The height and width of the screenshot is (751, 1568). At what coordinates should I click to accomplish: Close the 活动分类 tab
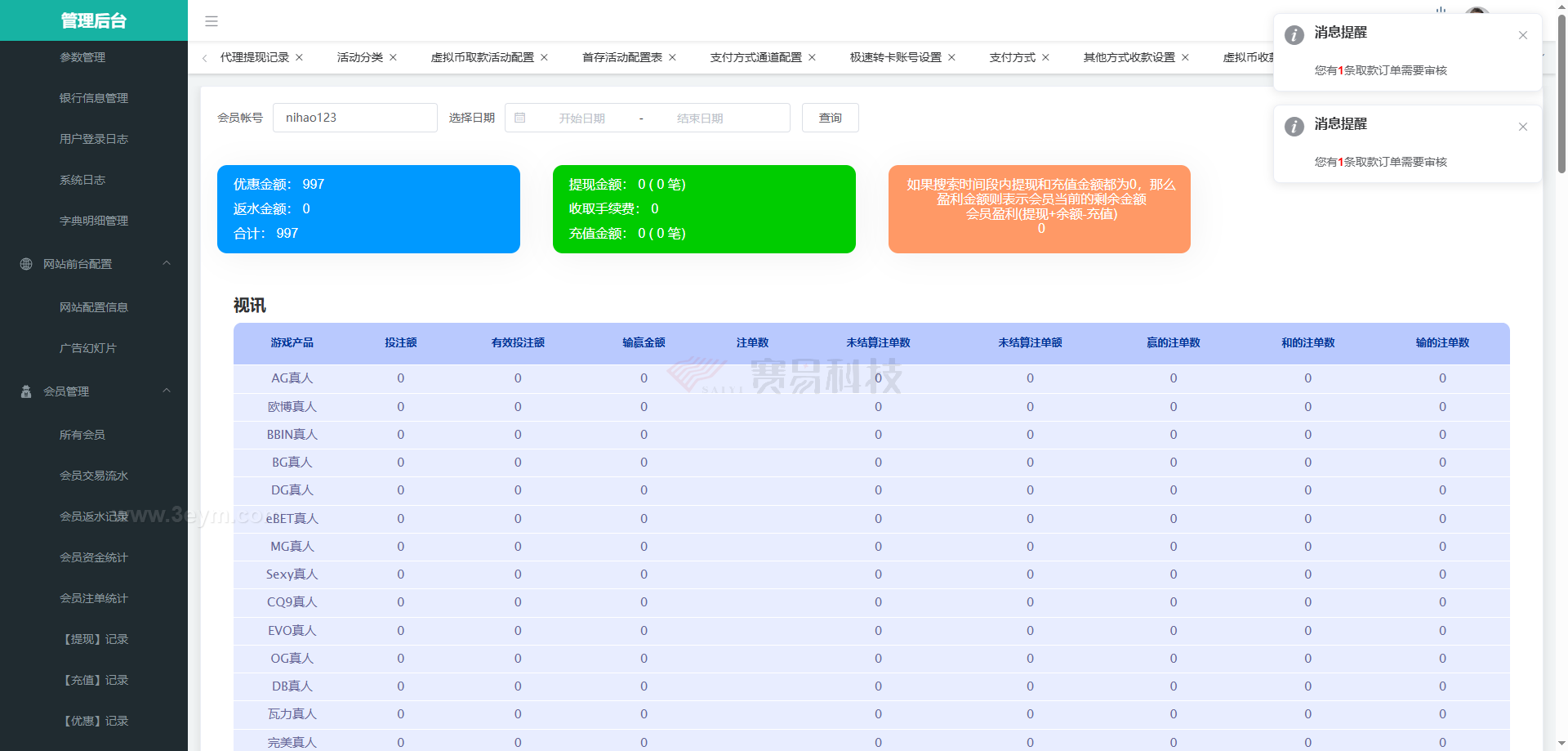pos(394,57)
